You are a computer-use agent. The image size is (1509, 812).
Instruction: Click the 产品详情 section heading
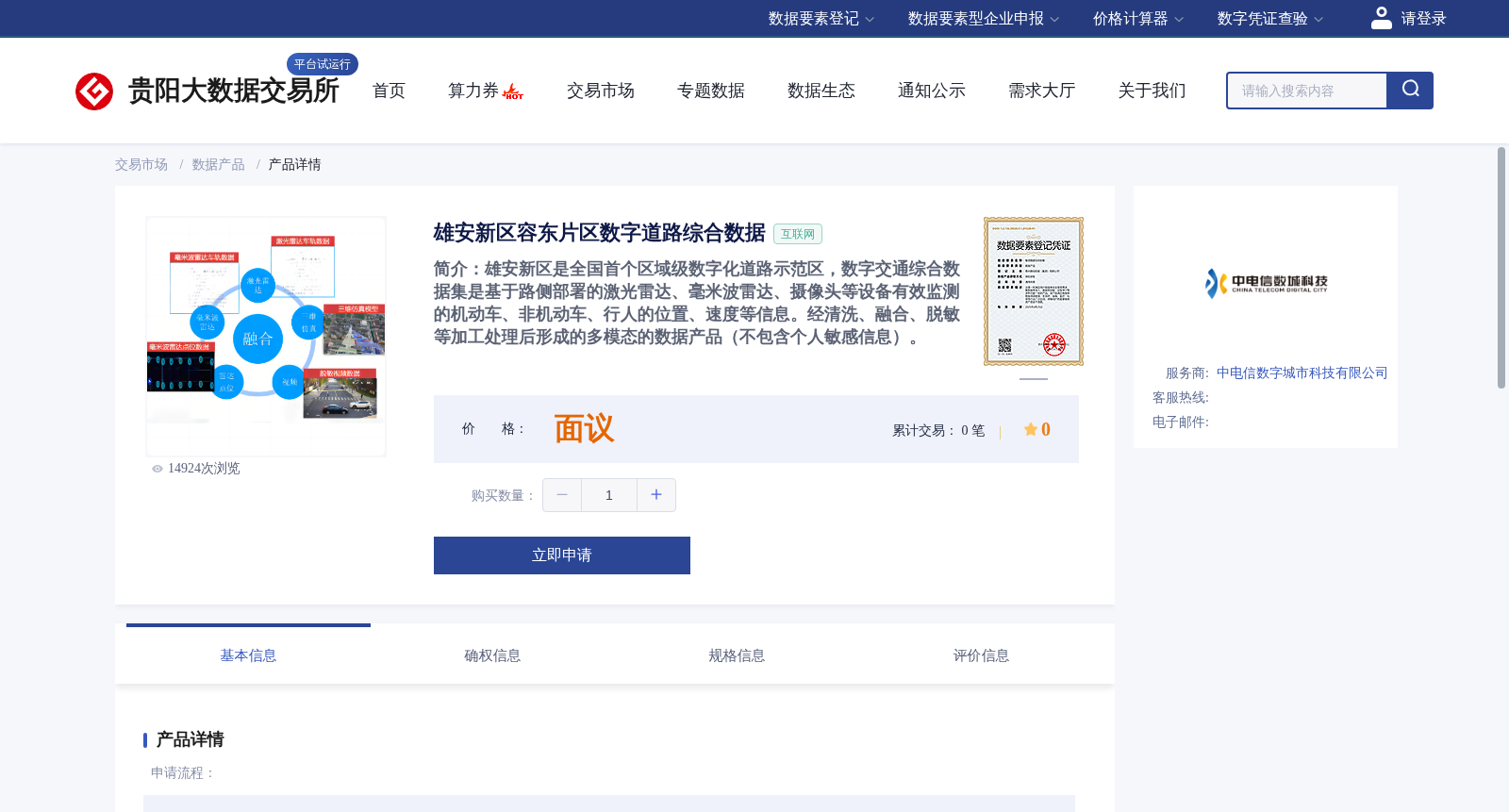pos(190,739)
